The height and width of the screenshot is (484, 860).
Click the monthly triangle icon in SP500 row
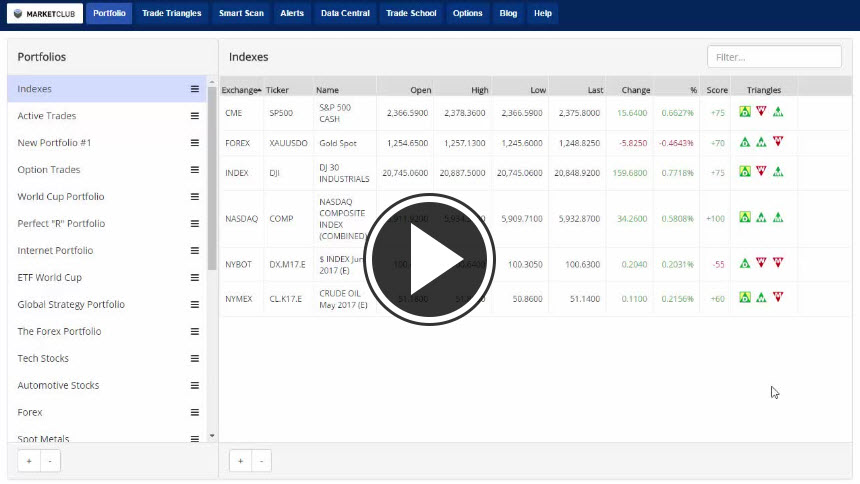pyautogui.click(x=745, y=112)
